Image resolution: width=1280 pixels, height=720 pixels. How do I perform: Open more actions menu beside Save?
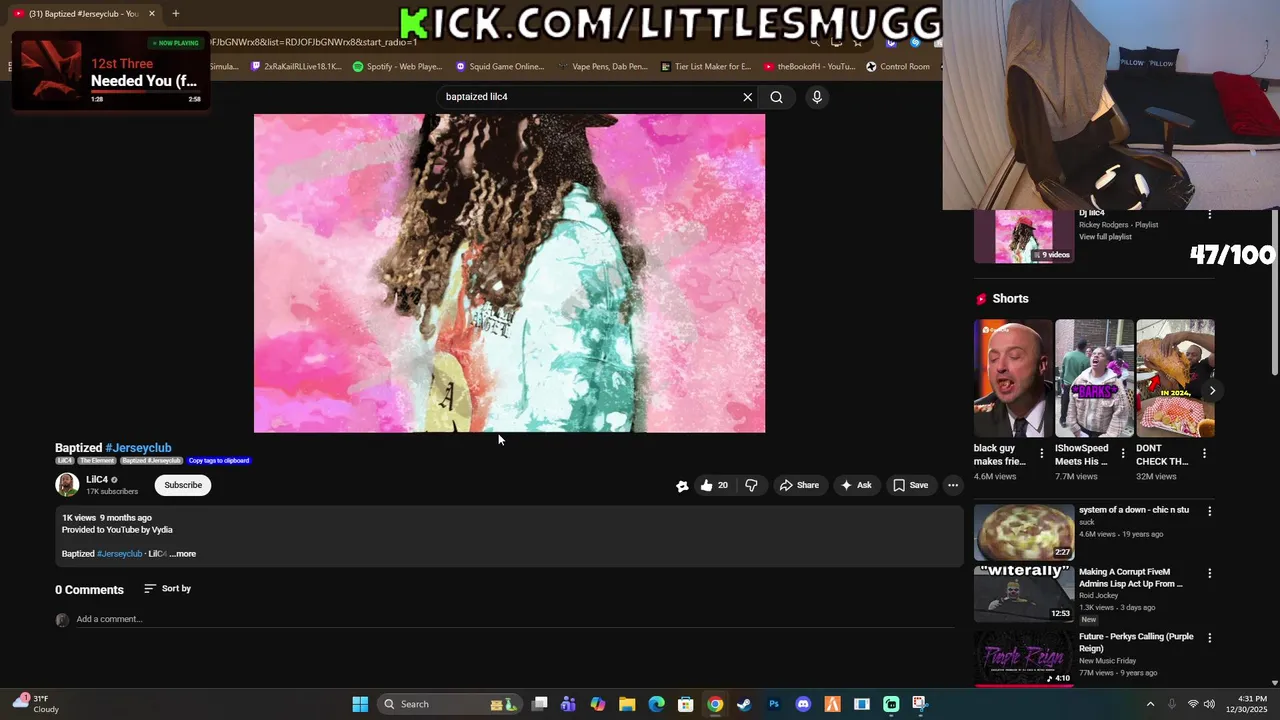953,485
